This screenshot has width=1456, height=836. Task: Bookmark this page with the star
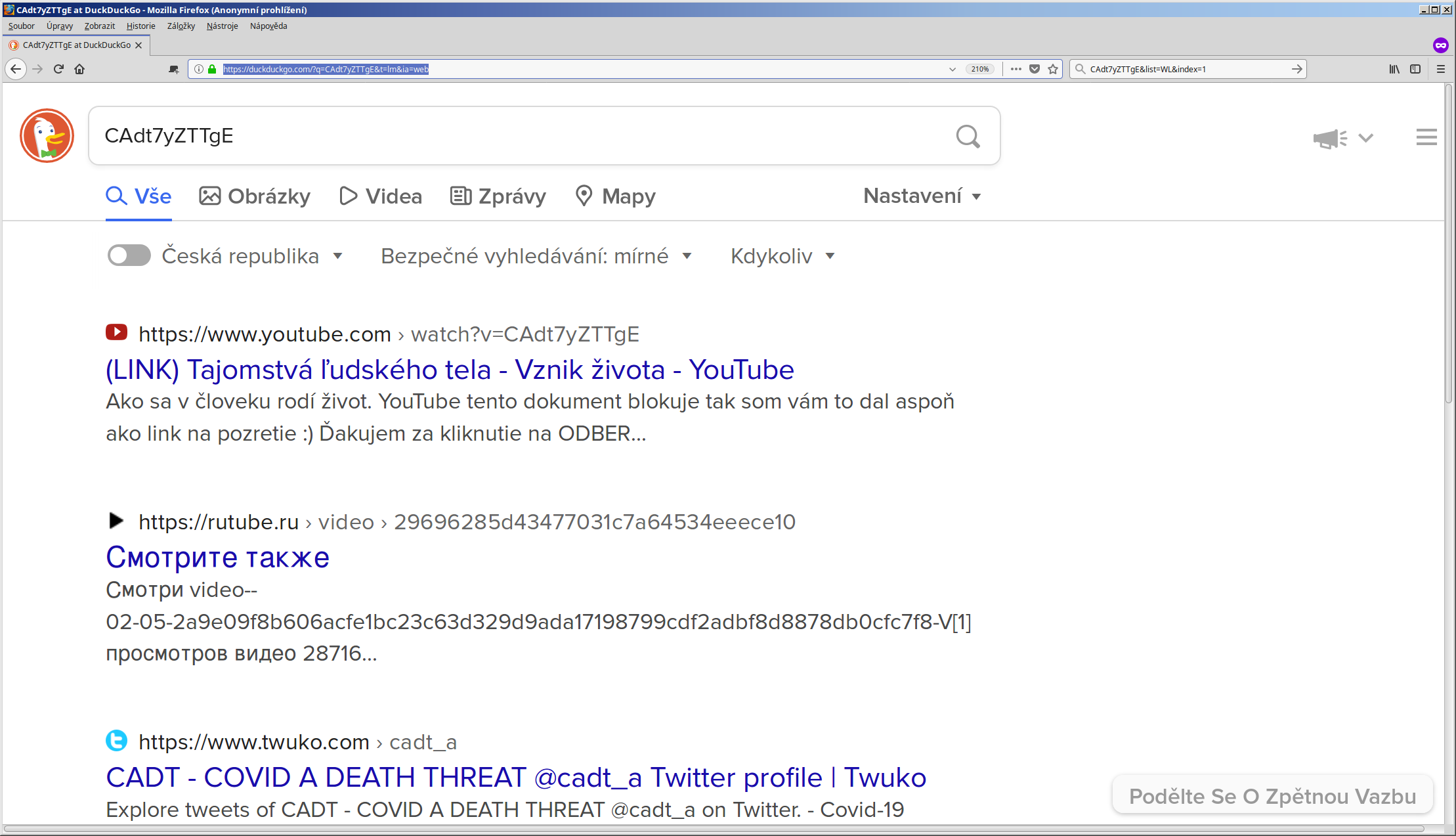tap(1053, 69)
